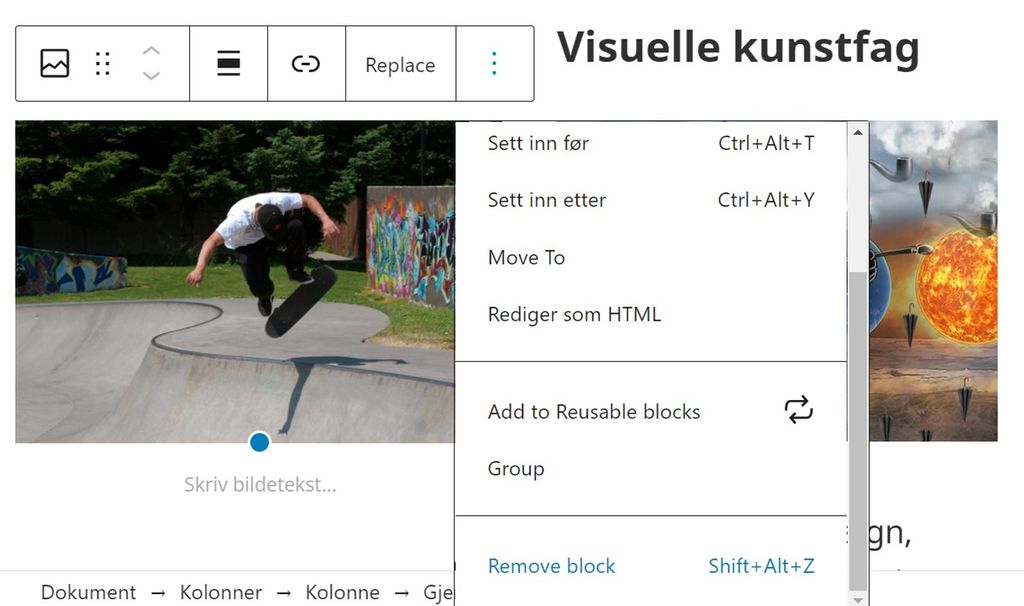Select the block drag handle dots

pyautogui.click(x=101, y=63)
